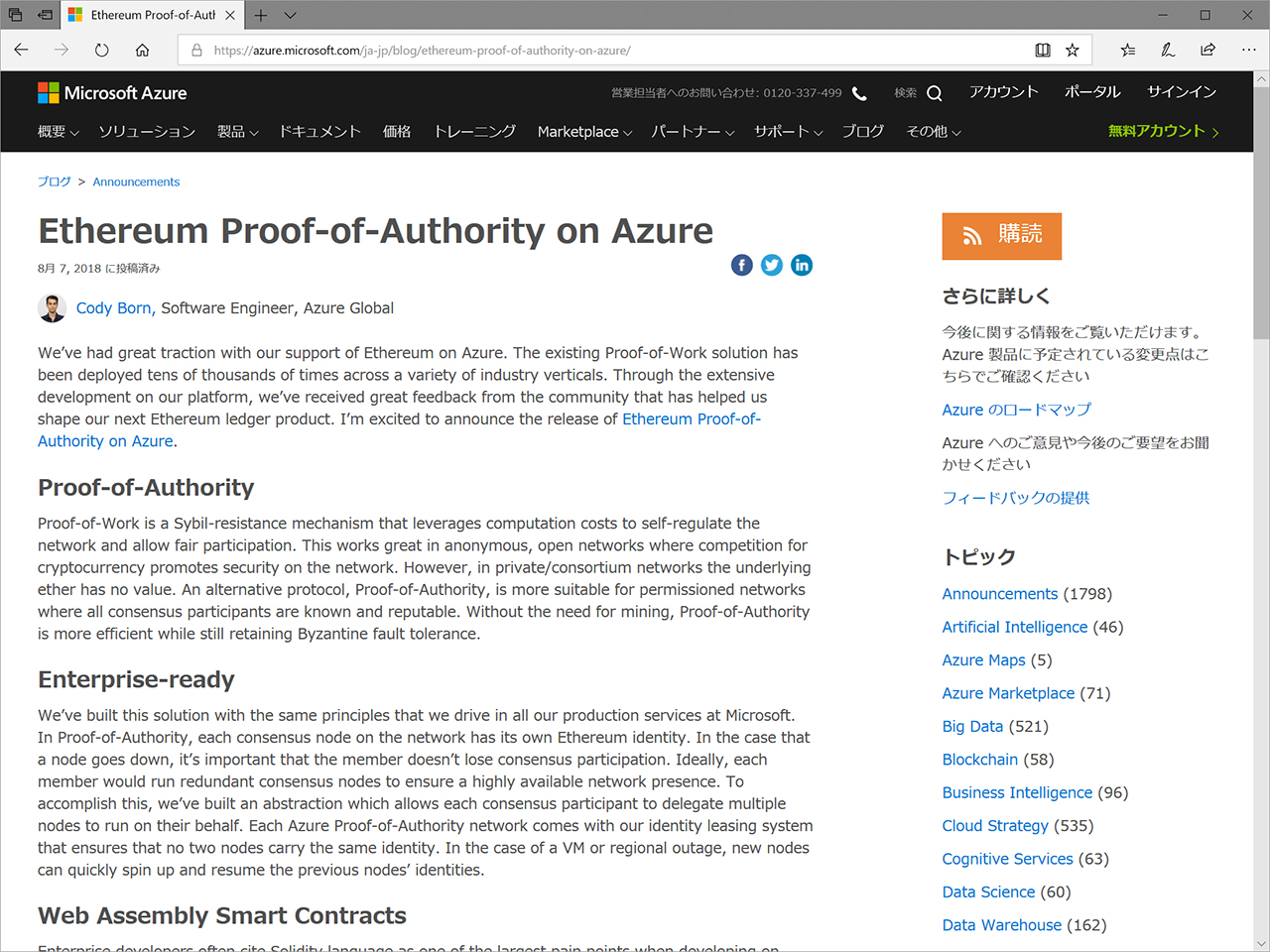Image resolution: width=1270 pixels, height=952 pixels.
Task: Open reading view icon in address bar
Action: [1043, 50]
